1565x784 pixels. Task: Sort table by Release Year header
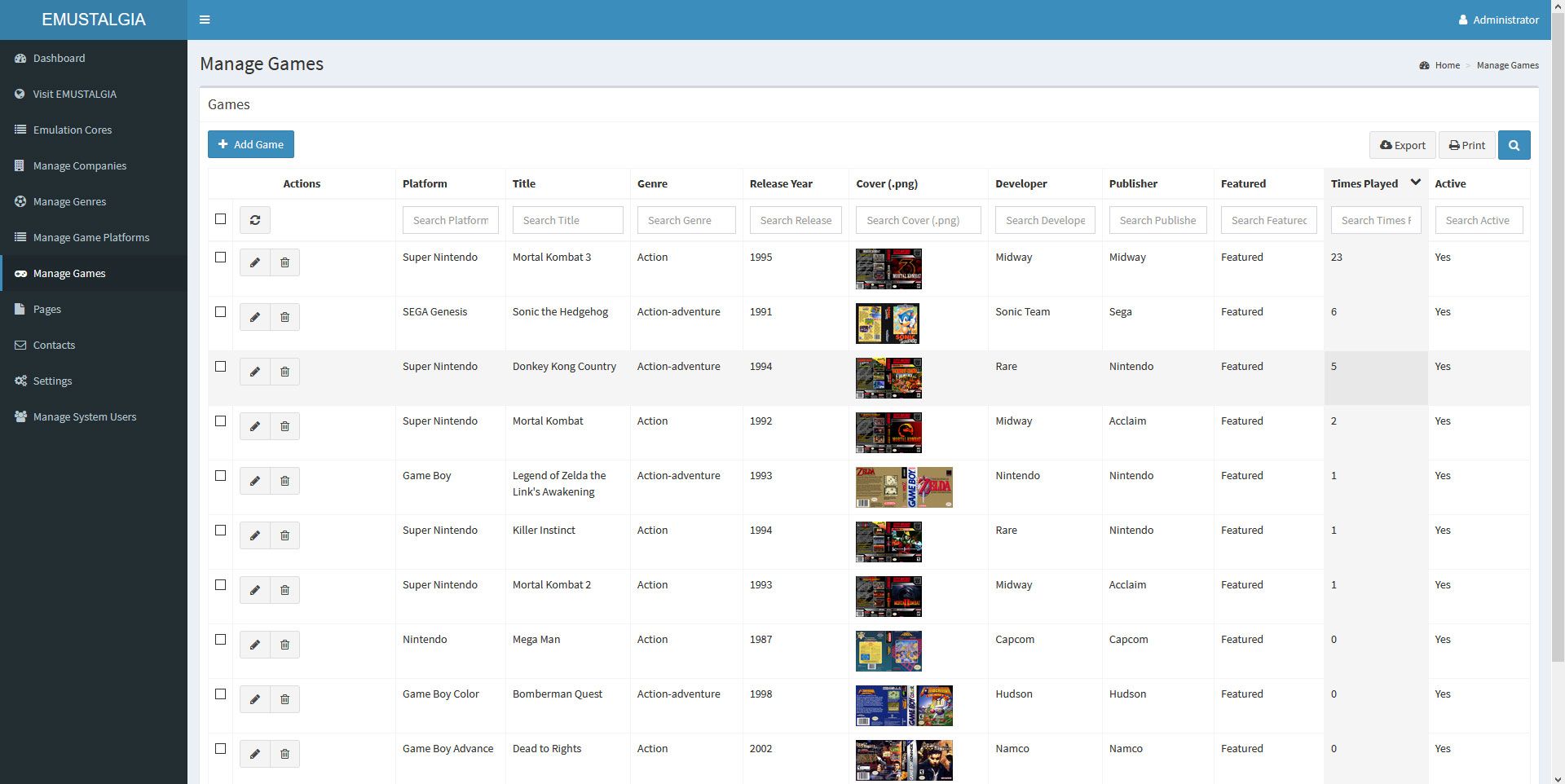(x=781, y=183)
